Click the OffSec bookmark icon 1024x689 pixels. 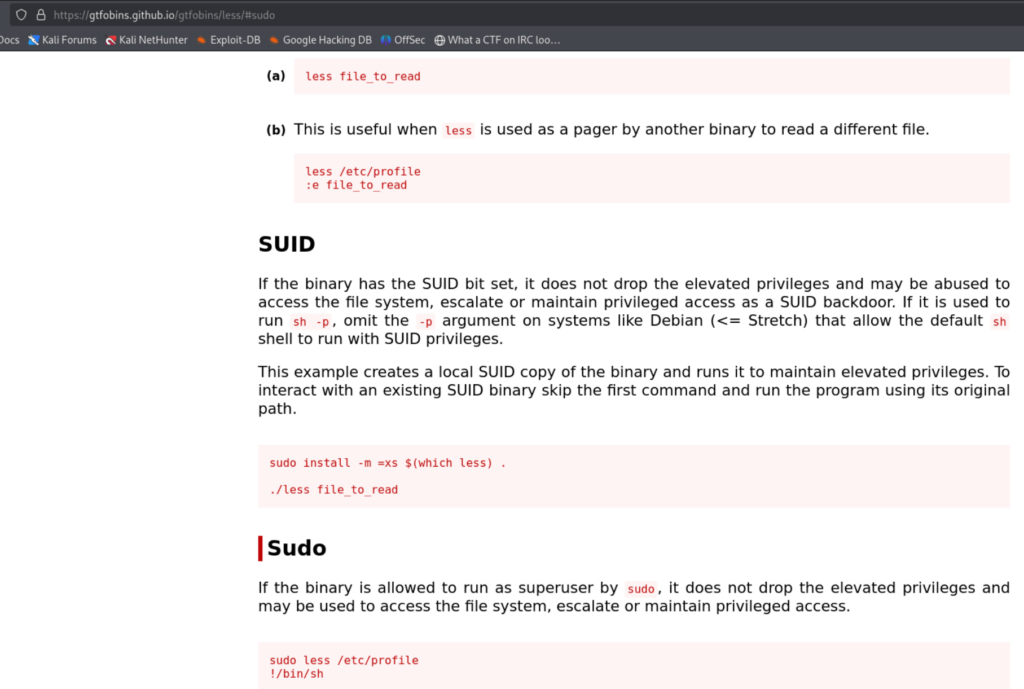pos(386,40)
